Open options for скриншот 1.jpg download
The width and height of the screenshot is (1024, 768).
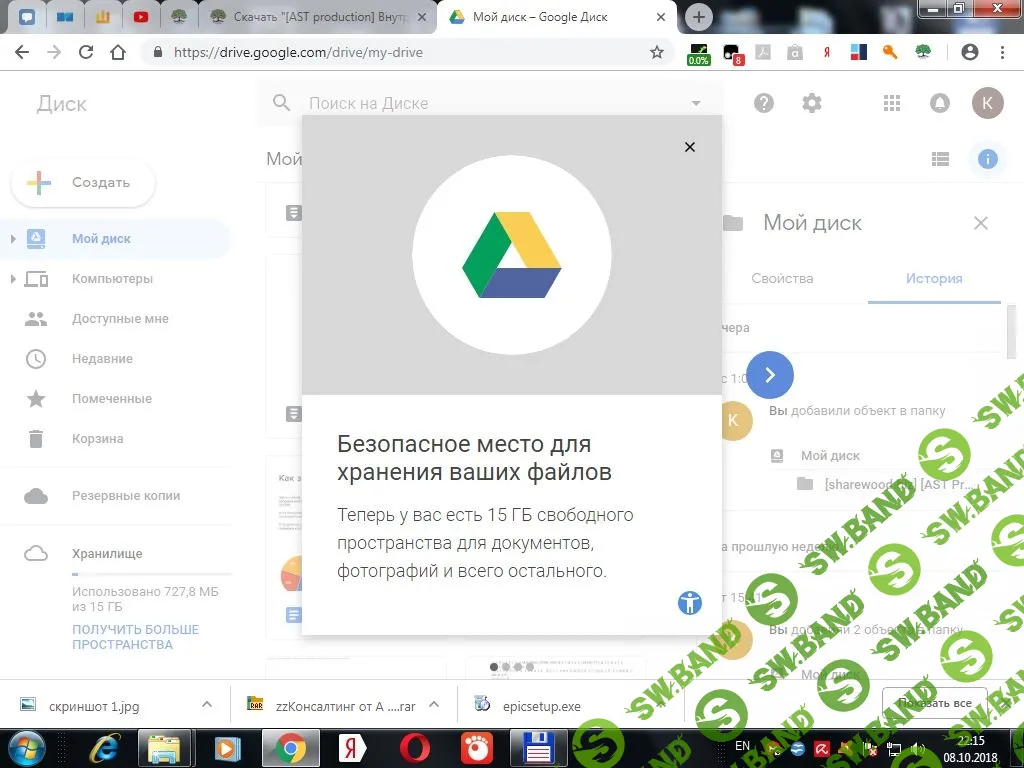pyautogui.click(x=206, y=705)
